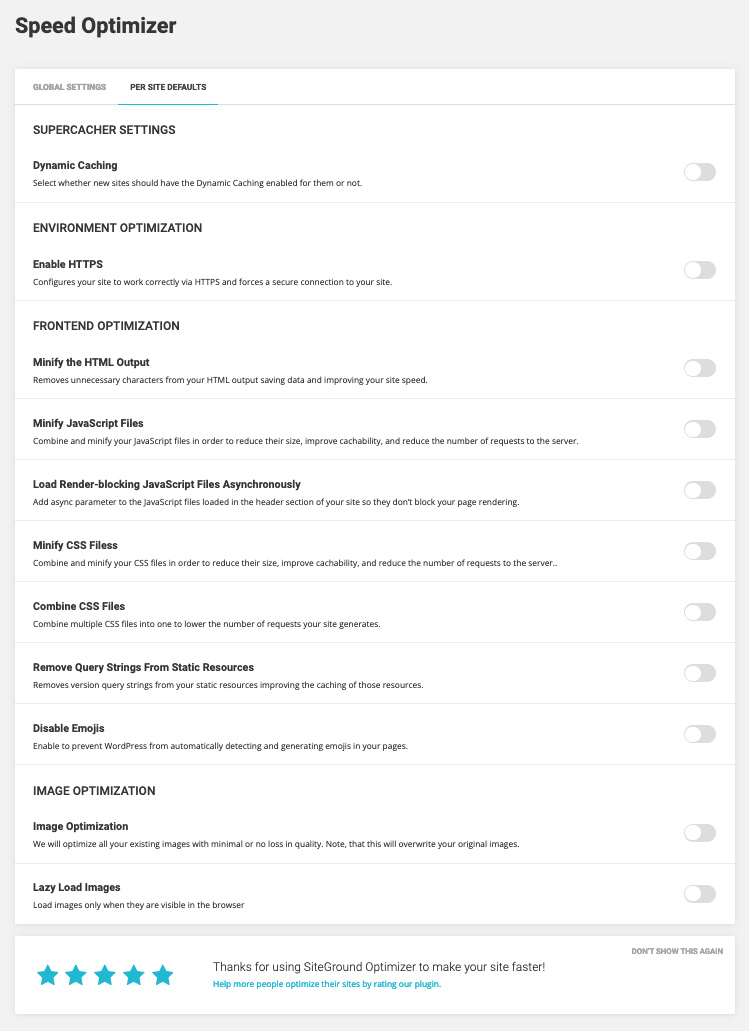Dismiss banner with Don't Show This Again
Viewport: 749px width, 1031px height.
[677, 951]
